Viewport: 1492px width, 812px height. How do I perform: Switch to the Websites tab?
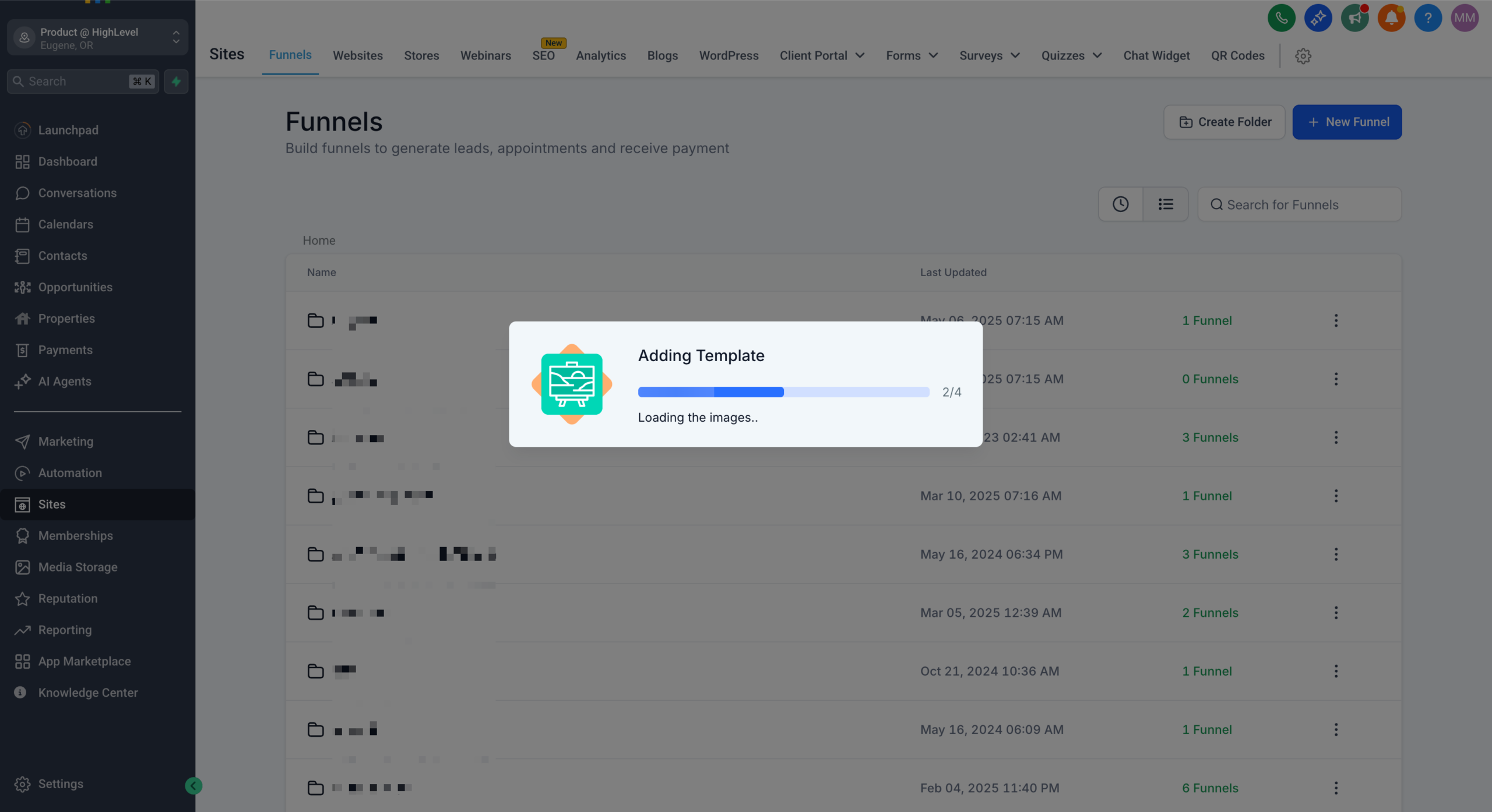[x=357, y=55]
